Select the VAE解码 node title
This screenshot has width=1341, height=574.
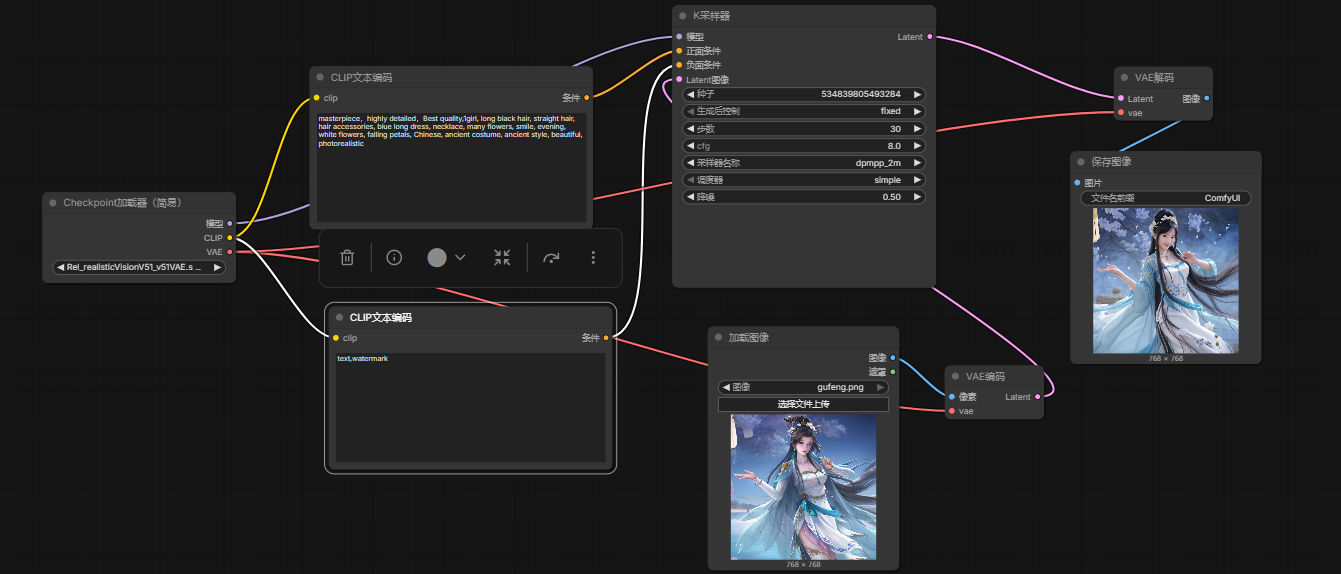1155,77
